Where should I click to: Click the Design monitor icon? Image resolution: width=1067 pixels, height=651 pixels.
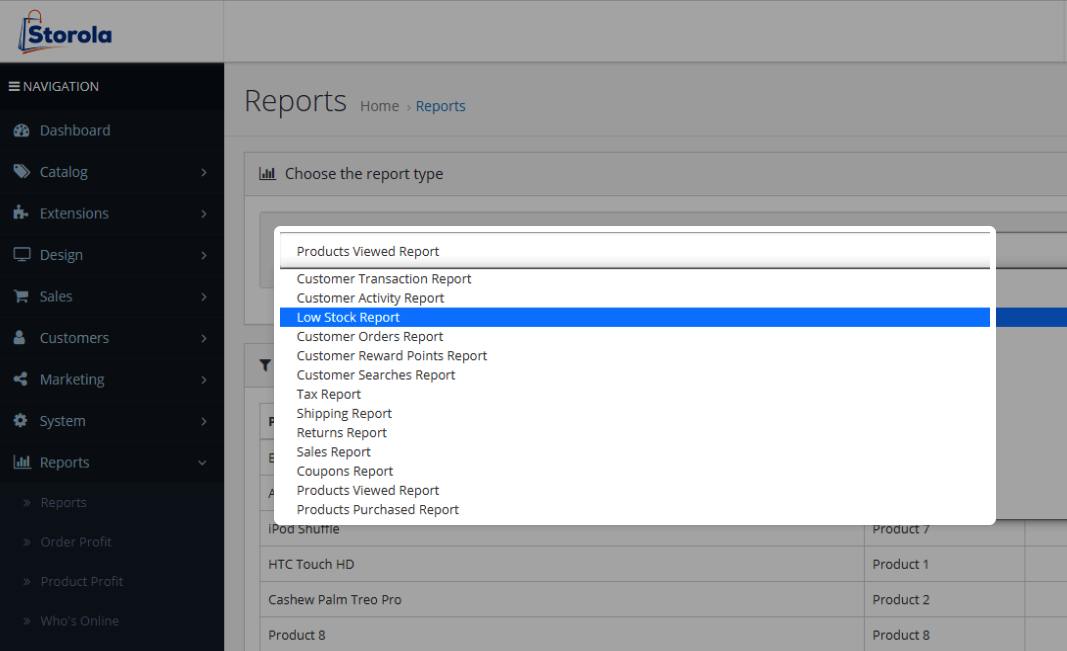(21, 255)
